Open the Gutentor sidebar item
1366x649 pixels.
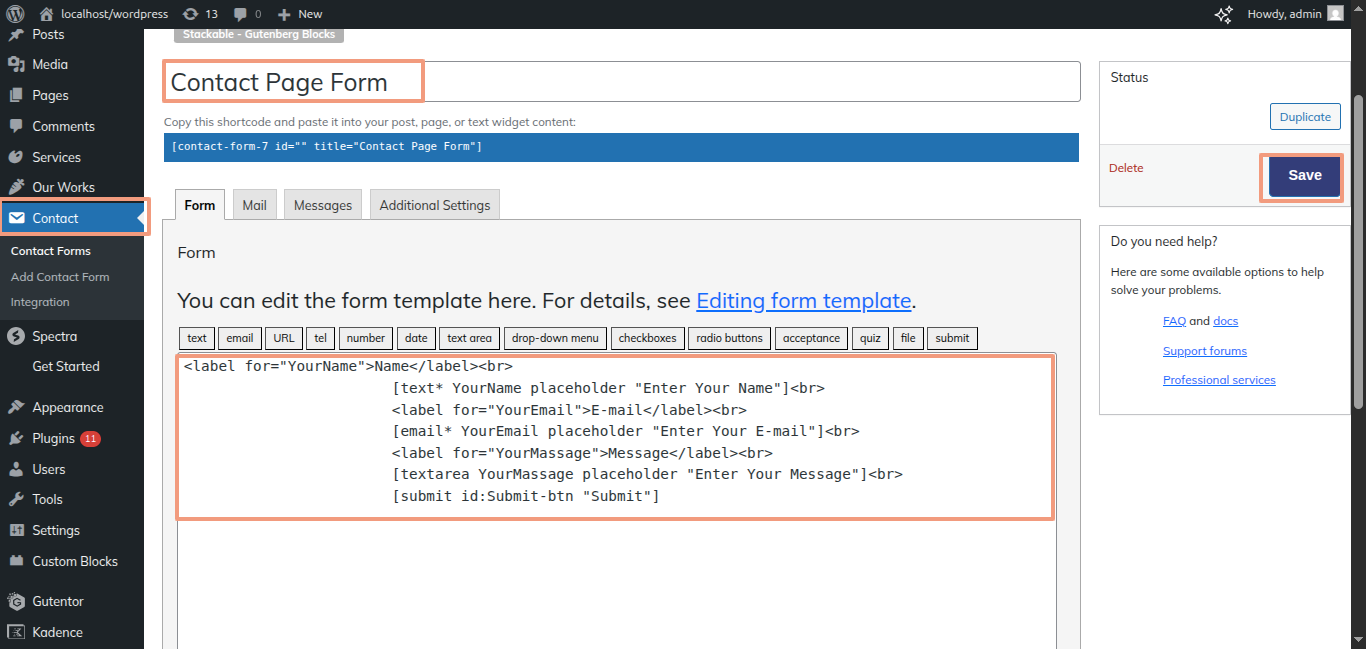pyautogui.click(x=58, y=601)
